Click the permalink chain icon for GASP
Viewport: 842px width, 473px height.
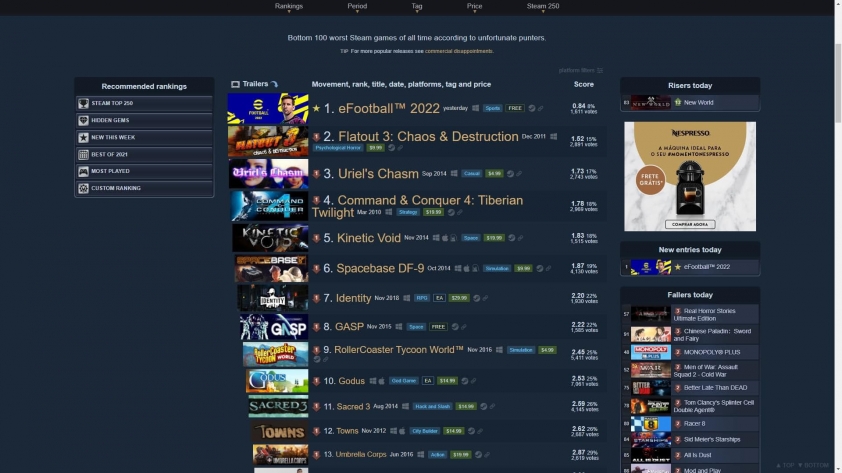click(x=463, y=327)
